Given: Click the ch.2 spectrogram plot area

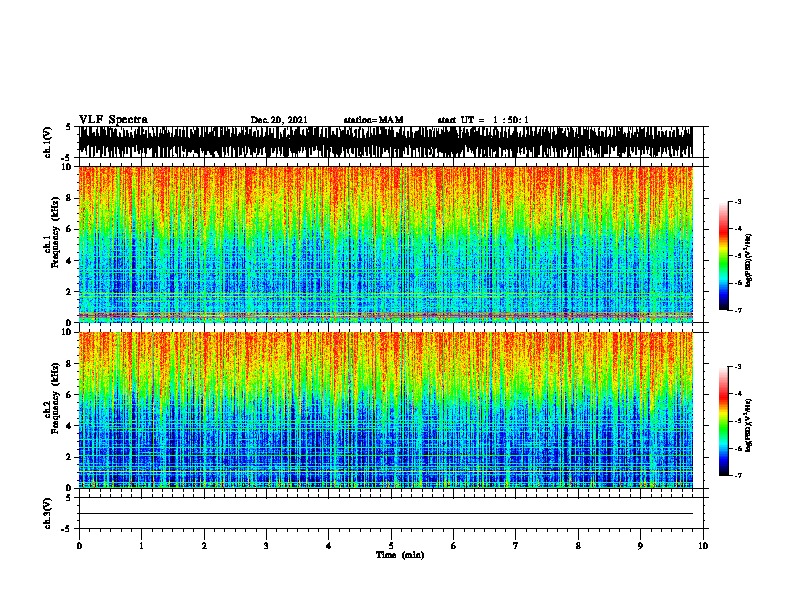Looking at the screenshot, I should 385,410.
